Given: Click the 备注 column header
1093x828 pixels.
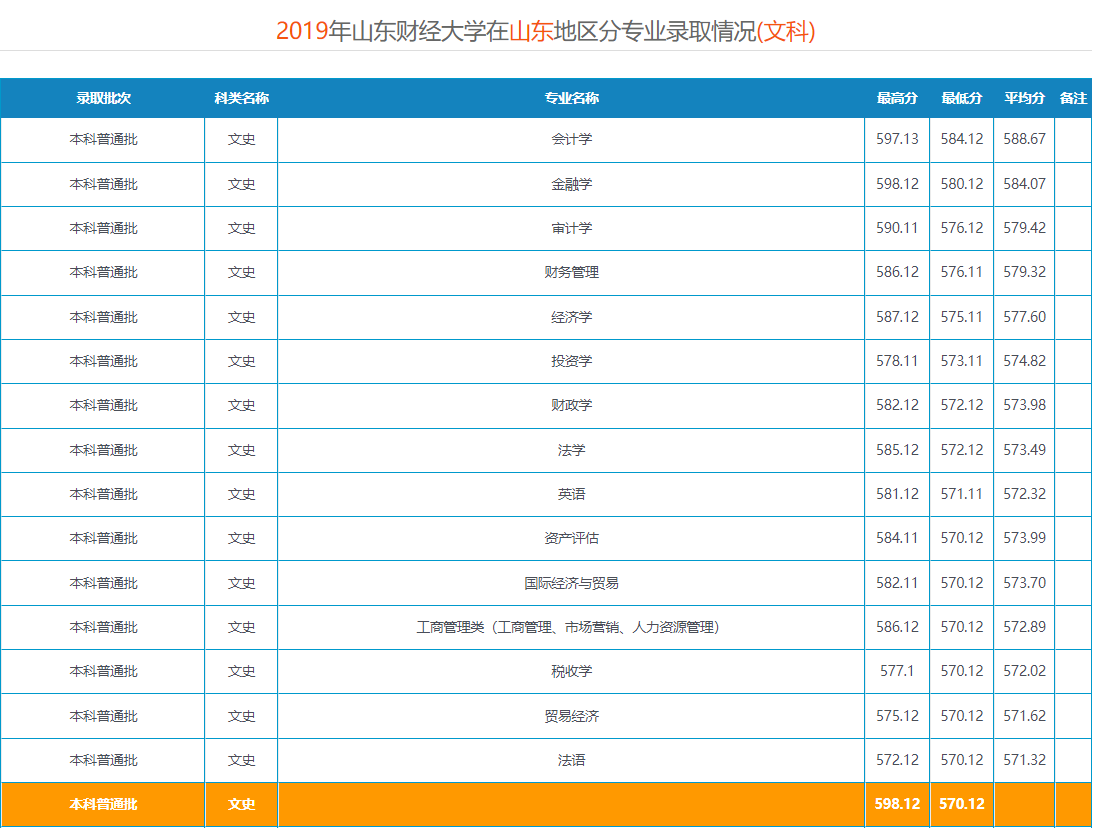Looking at the screenshot, I should click(1072, 98).
